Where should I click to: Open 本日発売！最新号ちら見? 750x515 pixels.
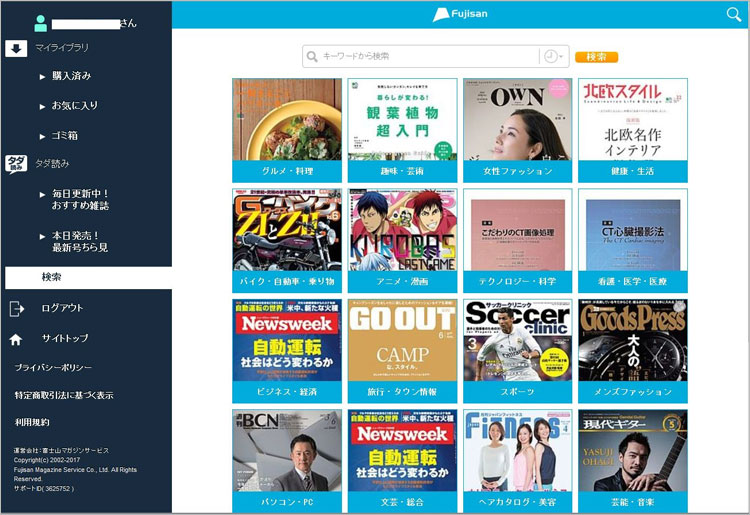coord(80,241)
